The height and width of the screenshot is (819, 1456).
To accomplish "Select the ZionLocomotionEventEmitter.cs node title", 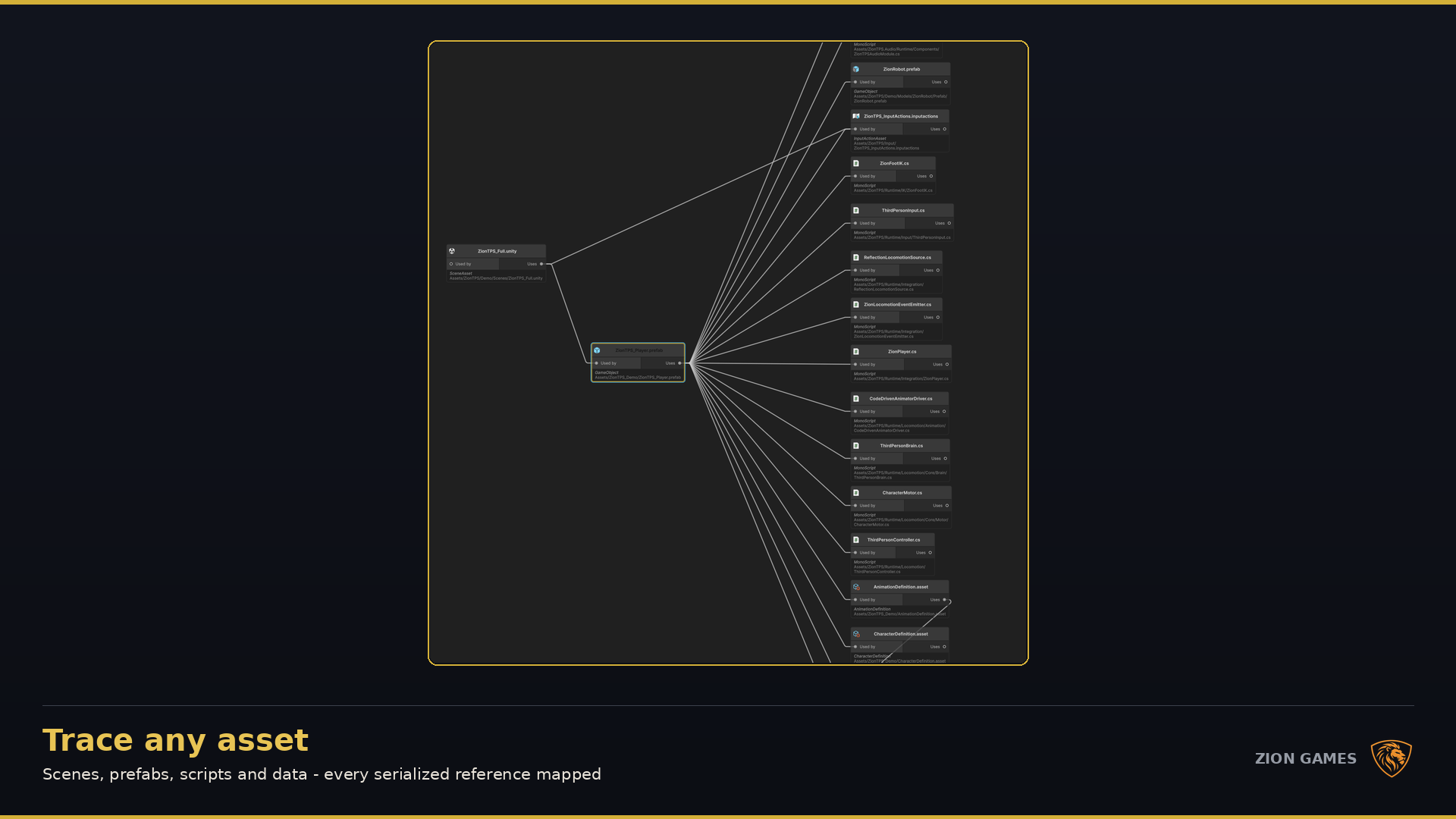I will (x=897, y=304).
